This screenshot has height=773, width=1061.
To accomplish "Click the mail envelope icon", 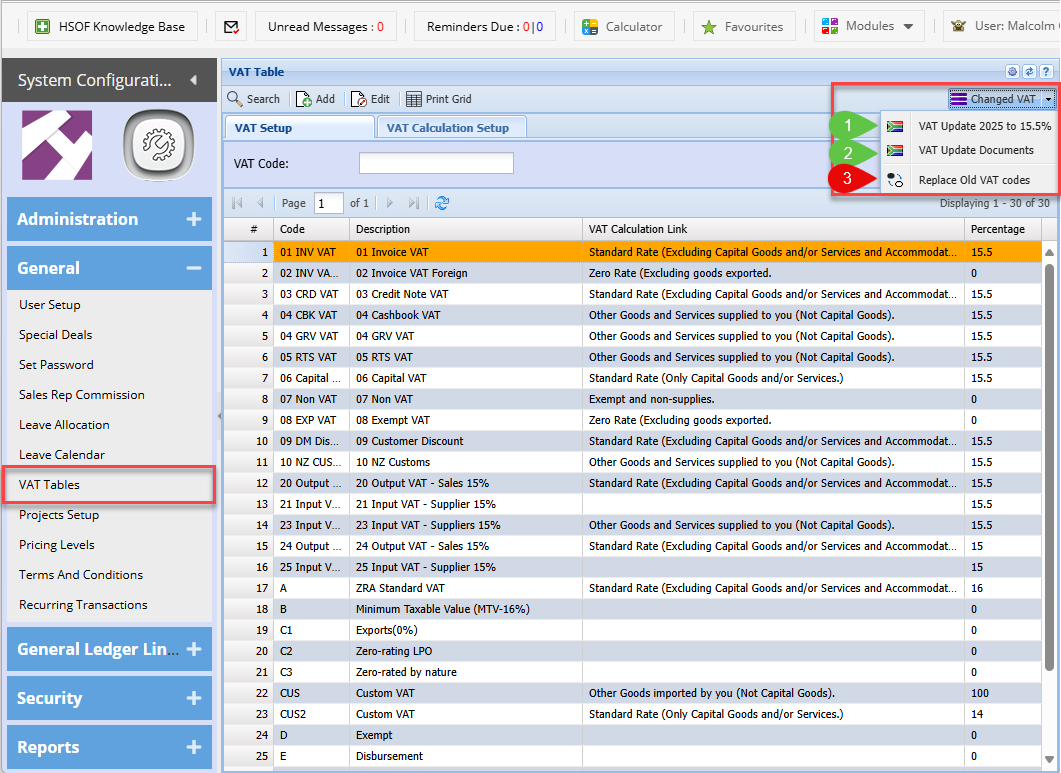I will point(231,27).
